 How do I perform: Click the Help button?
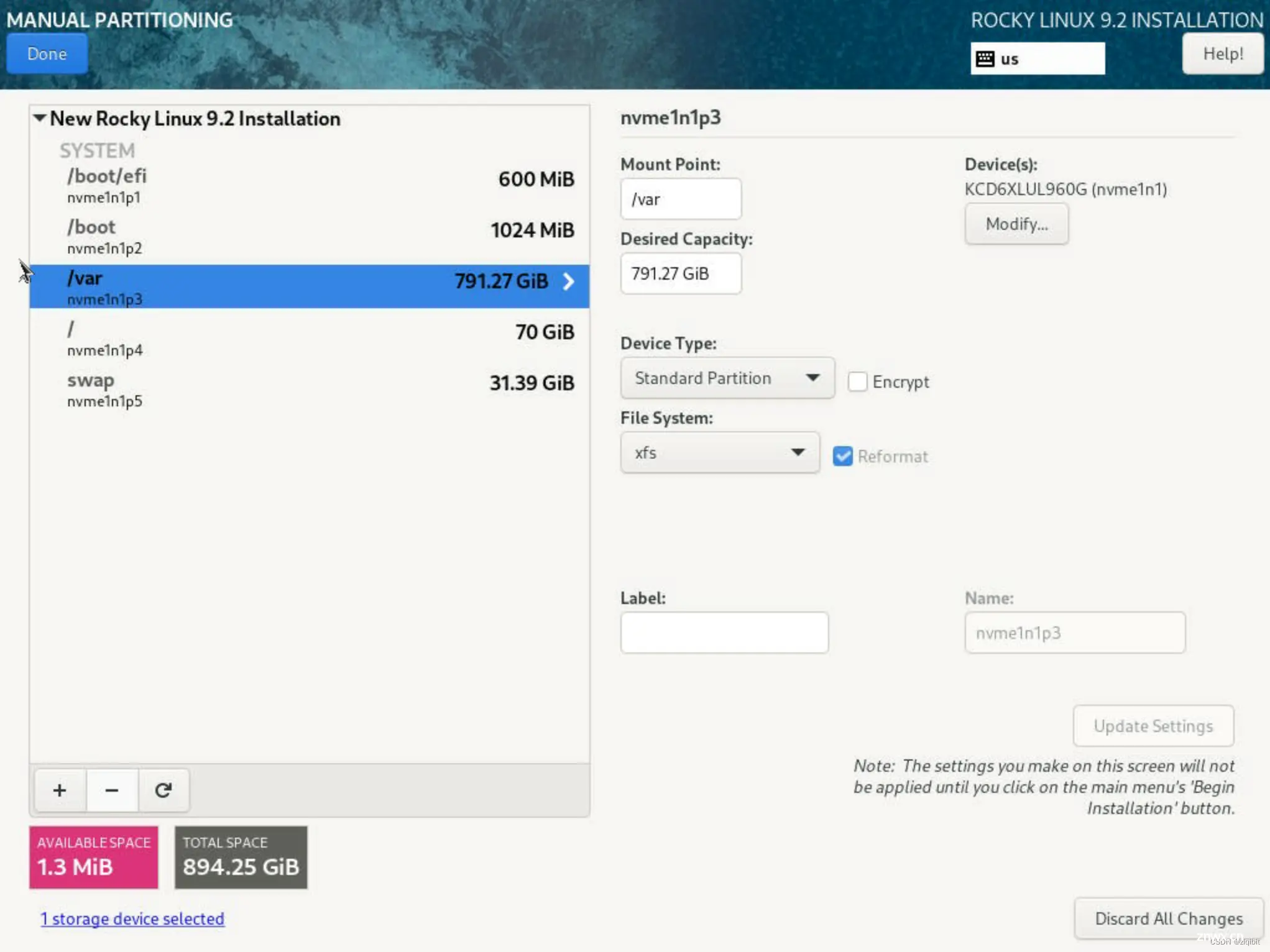(1223, 54)
